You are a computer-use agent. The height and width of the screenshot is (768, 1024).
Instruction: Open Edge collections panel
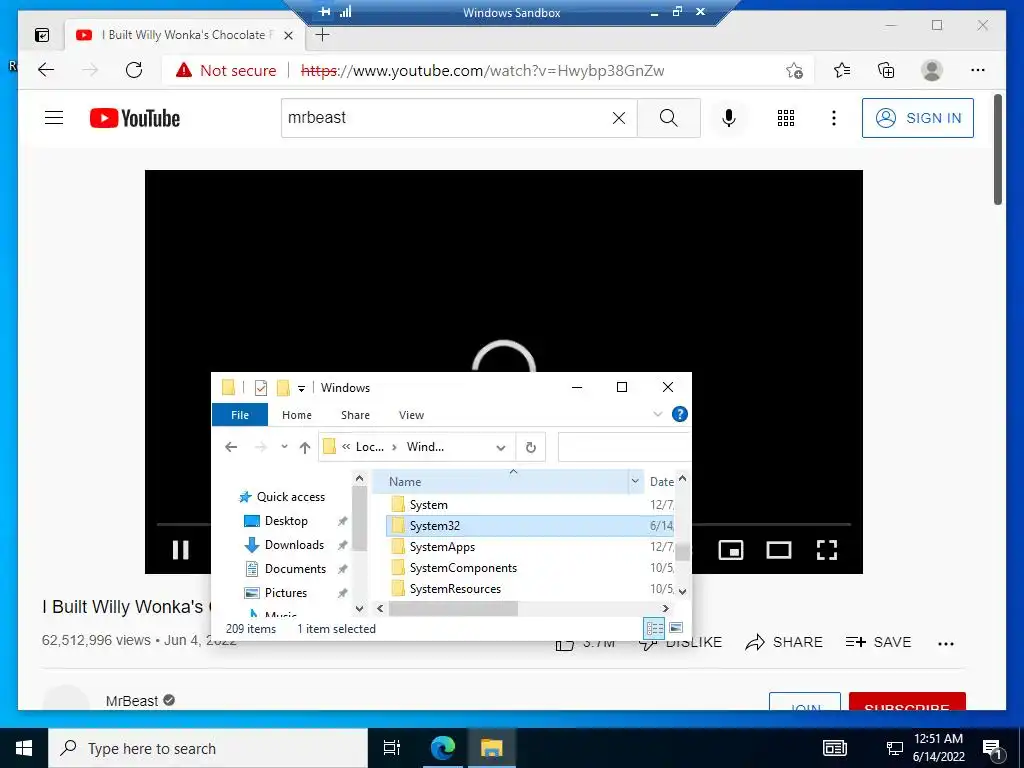click(x=886, y=70)
